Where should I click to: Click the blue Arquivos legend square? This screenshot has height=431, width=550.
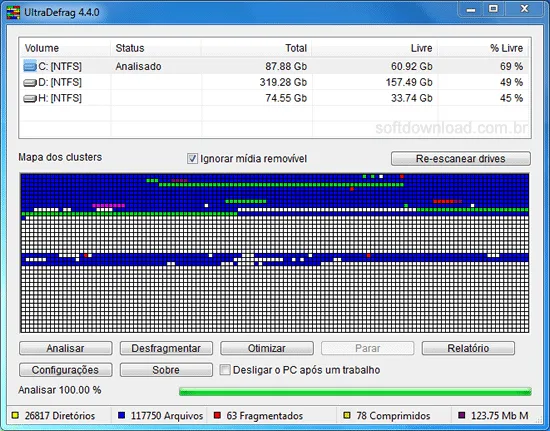[x=121, y=416]
